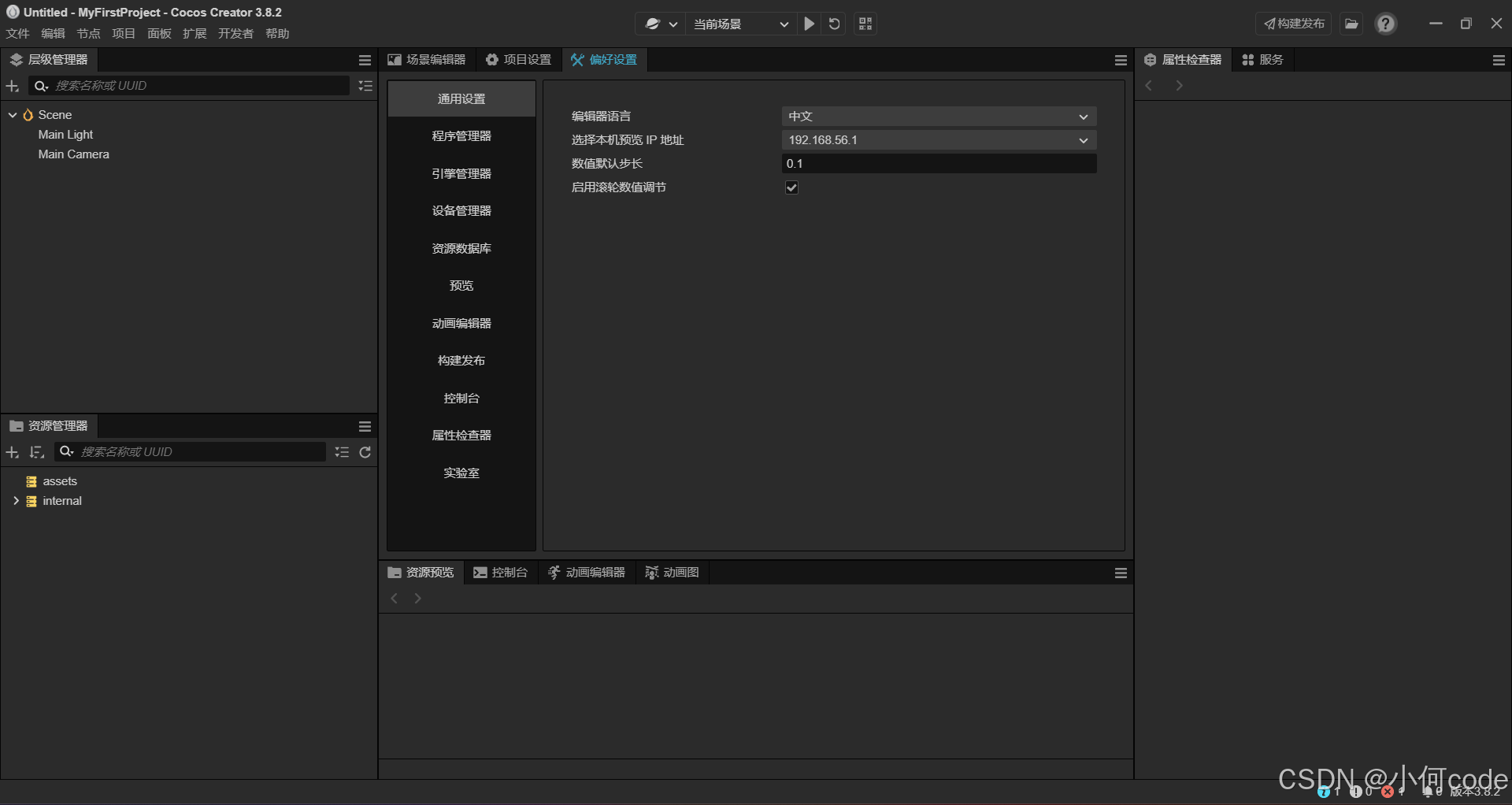The height and width of the screenshot is (805, 1512).
Task: Open the 扩展 menu
Action: [195, 34]
